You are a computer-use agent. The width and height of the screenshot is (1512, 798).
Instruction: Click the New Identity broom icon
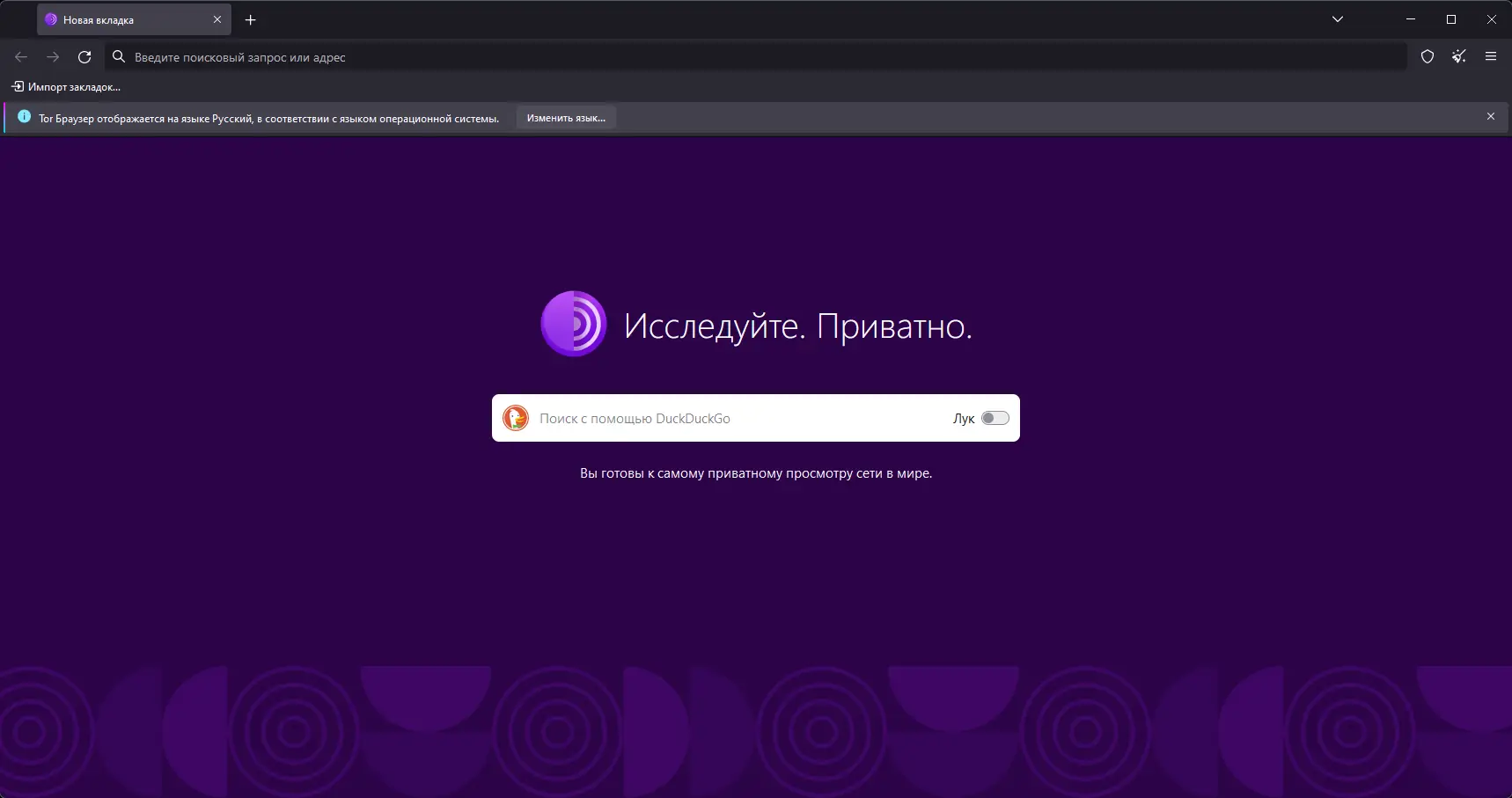coord(1459,56)
